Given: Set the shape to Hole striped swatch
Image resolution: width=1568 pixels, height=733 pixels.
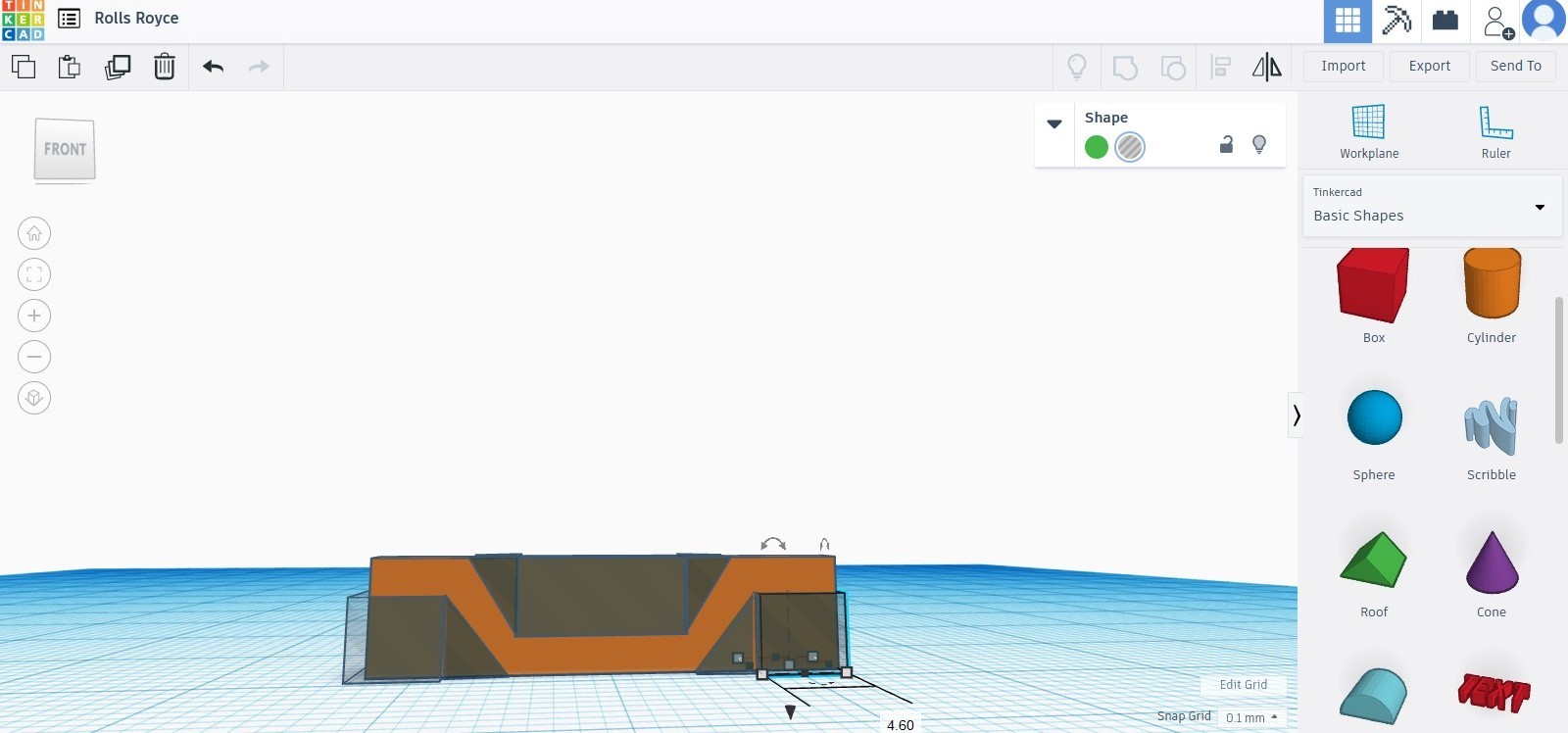Looking at the screenshot, I should pos(1130,147).
